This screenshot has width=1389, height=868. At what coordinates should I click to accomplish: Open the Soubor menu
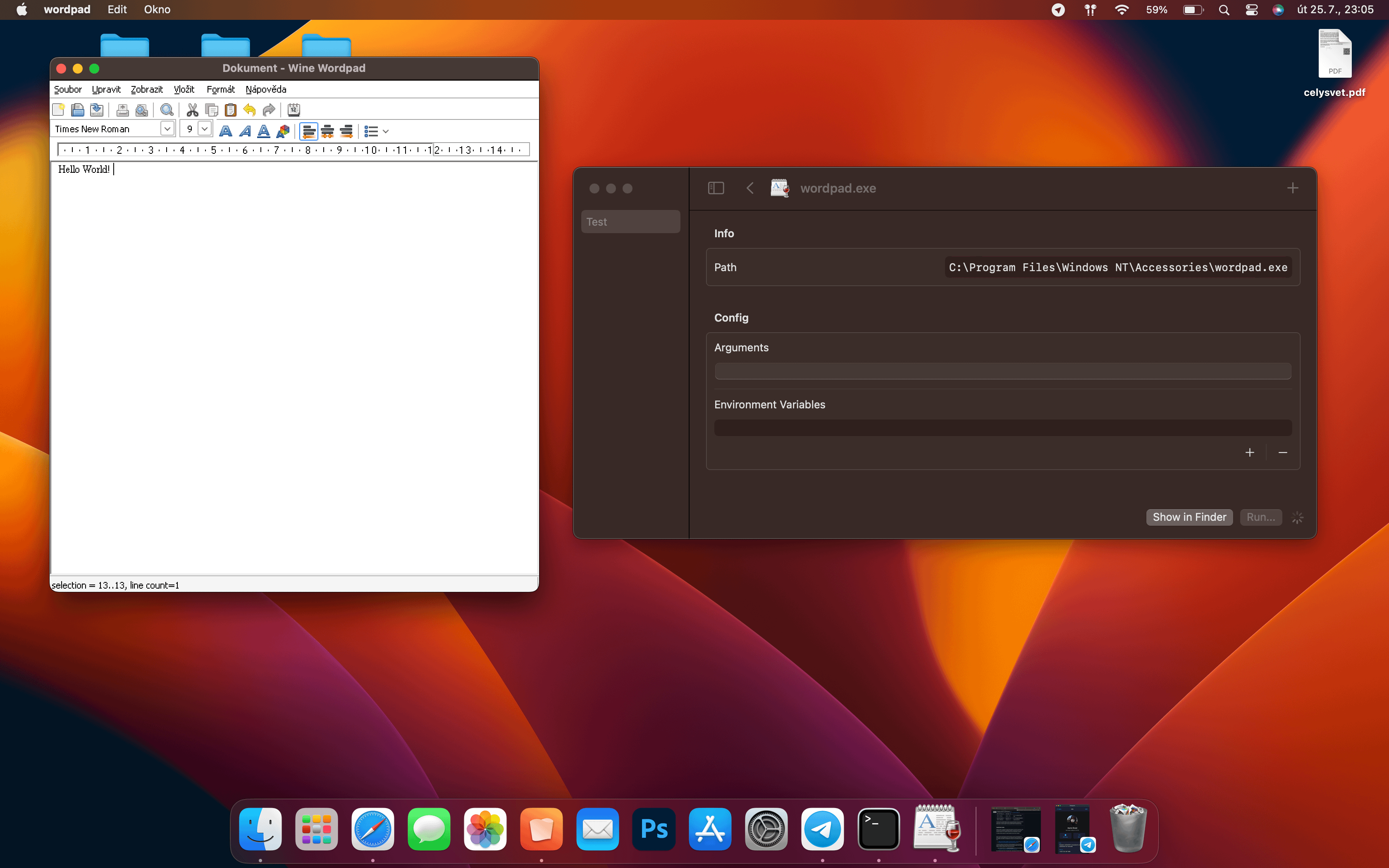68,89
